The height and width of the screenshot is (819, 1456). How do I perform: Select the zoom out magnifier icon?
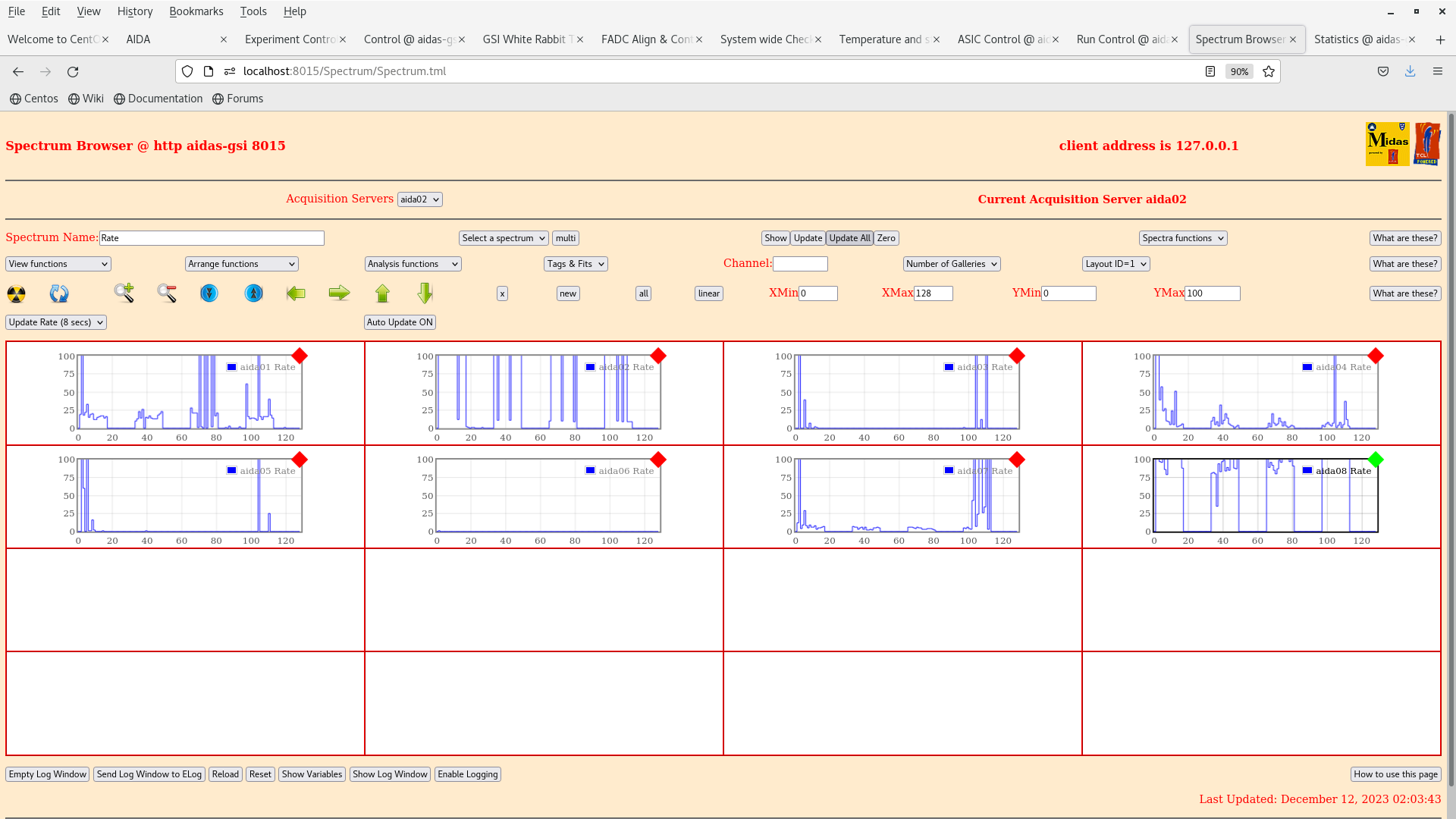(167, 293)
